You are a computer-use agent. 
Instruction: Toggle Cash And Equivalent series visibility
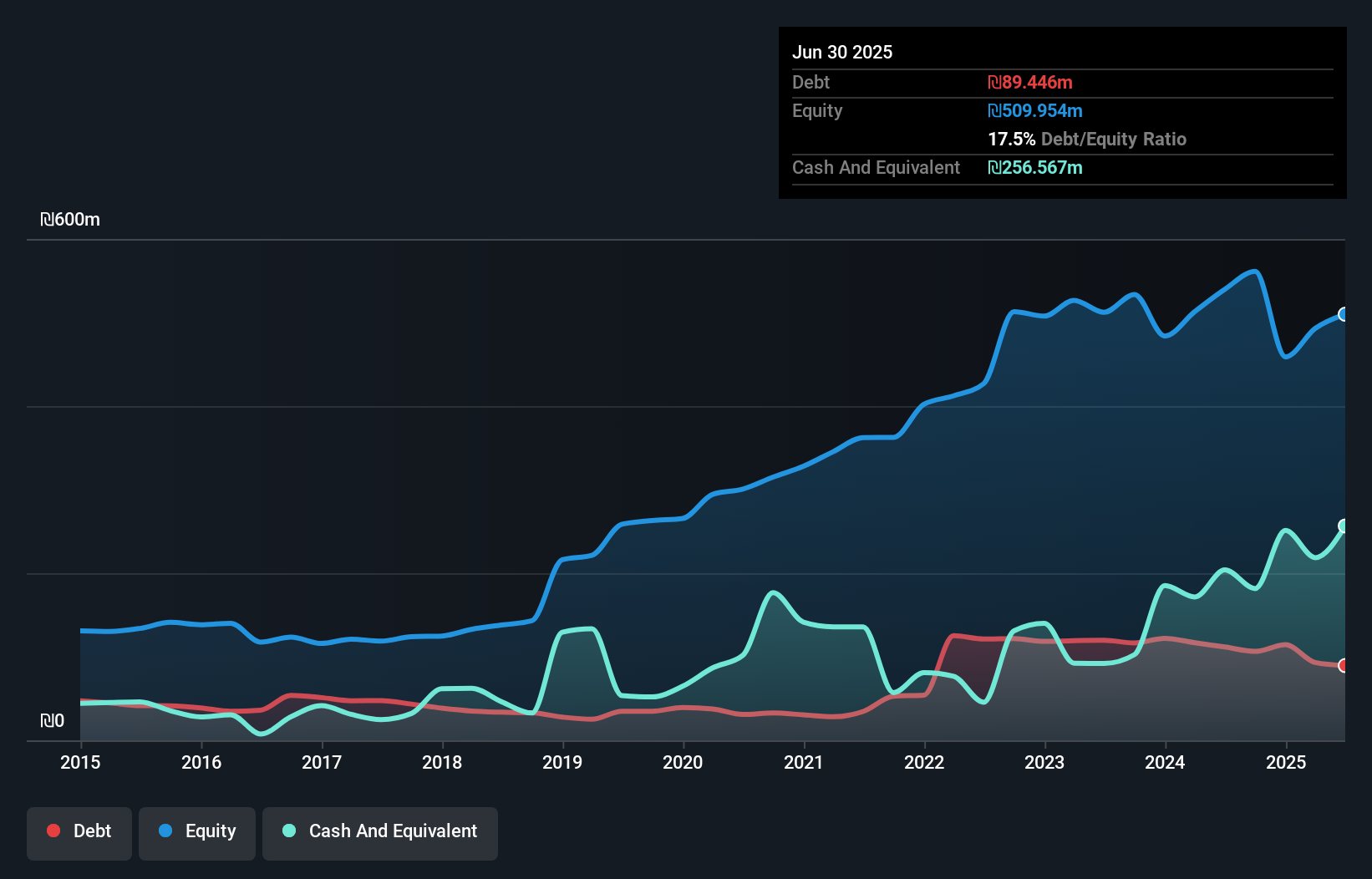380,833
